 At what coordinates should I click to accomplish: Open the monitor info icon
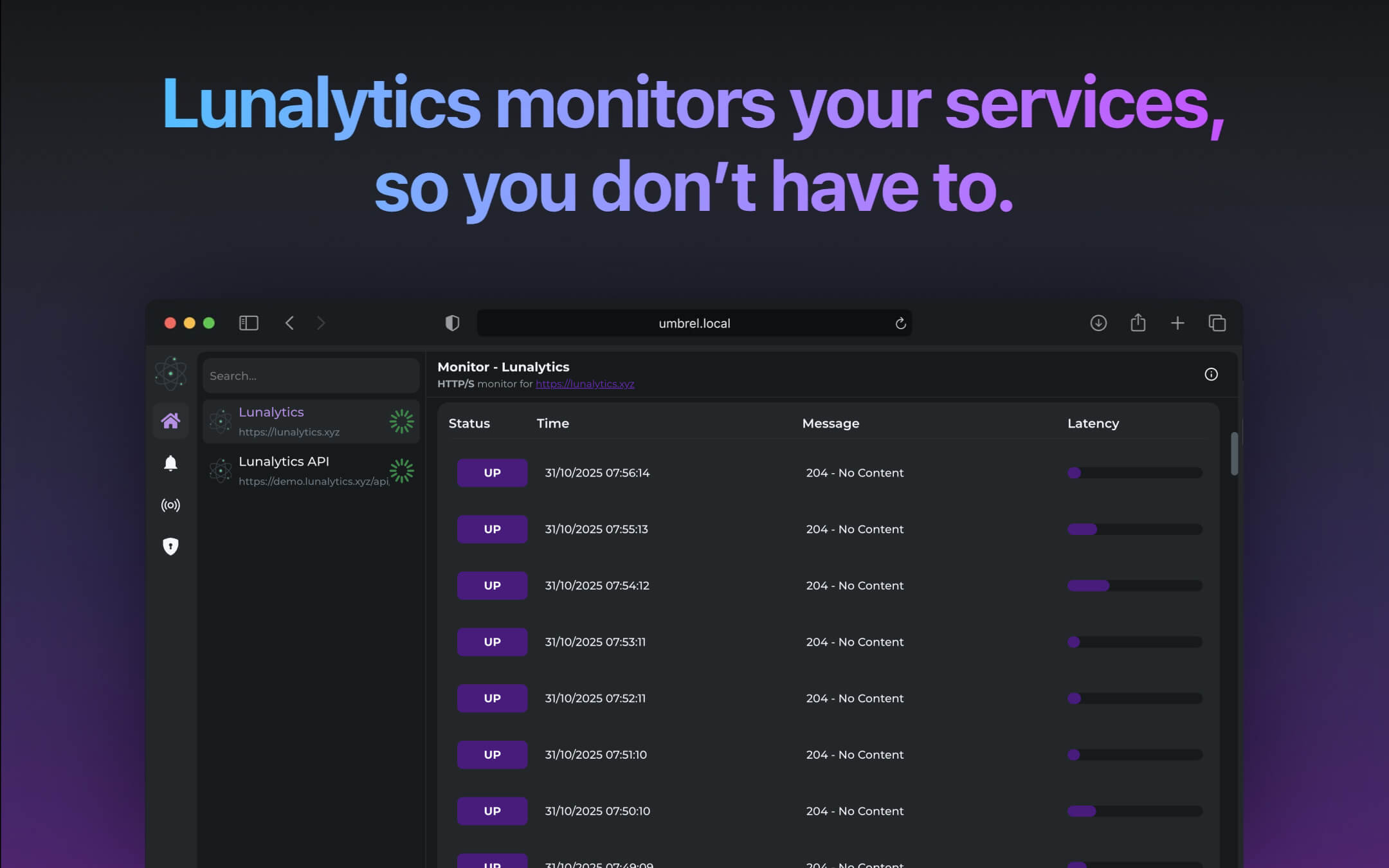tap(1212, 374)
